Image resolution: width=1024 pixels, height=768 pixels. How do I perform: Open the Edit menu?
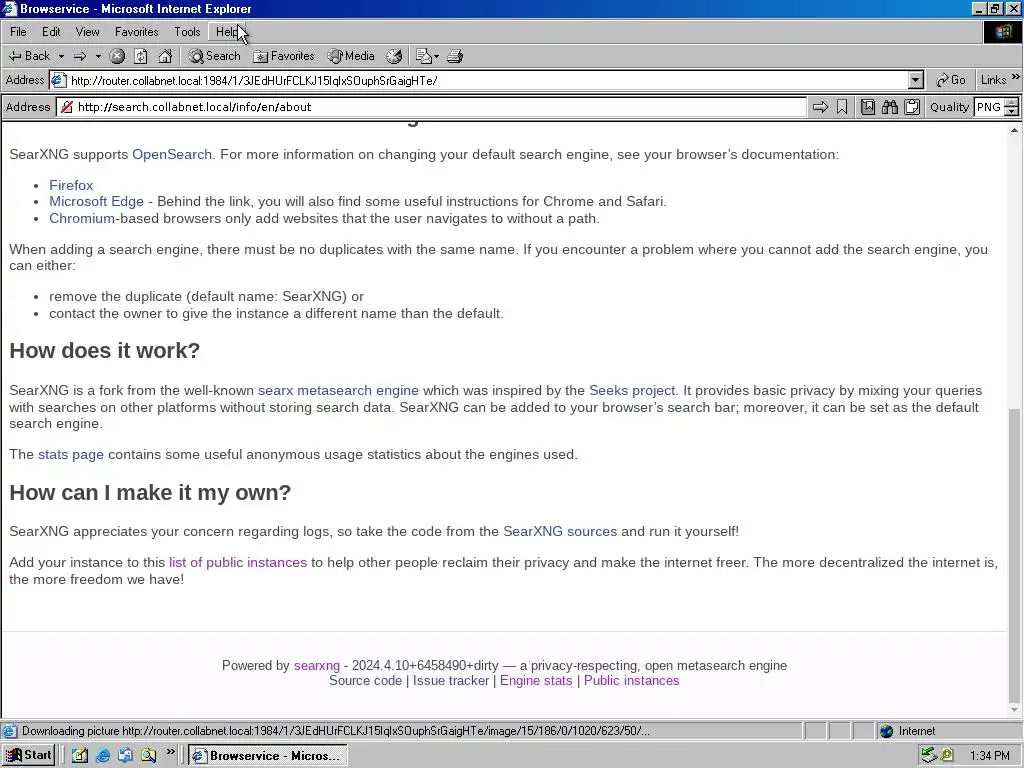click(x=51, y=32)
